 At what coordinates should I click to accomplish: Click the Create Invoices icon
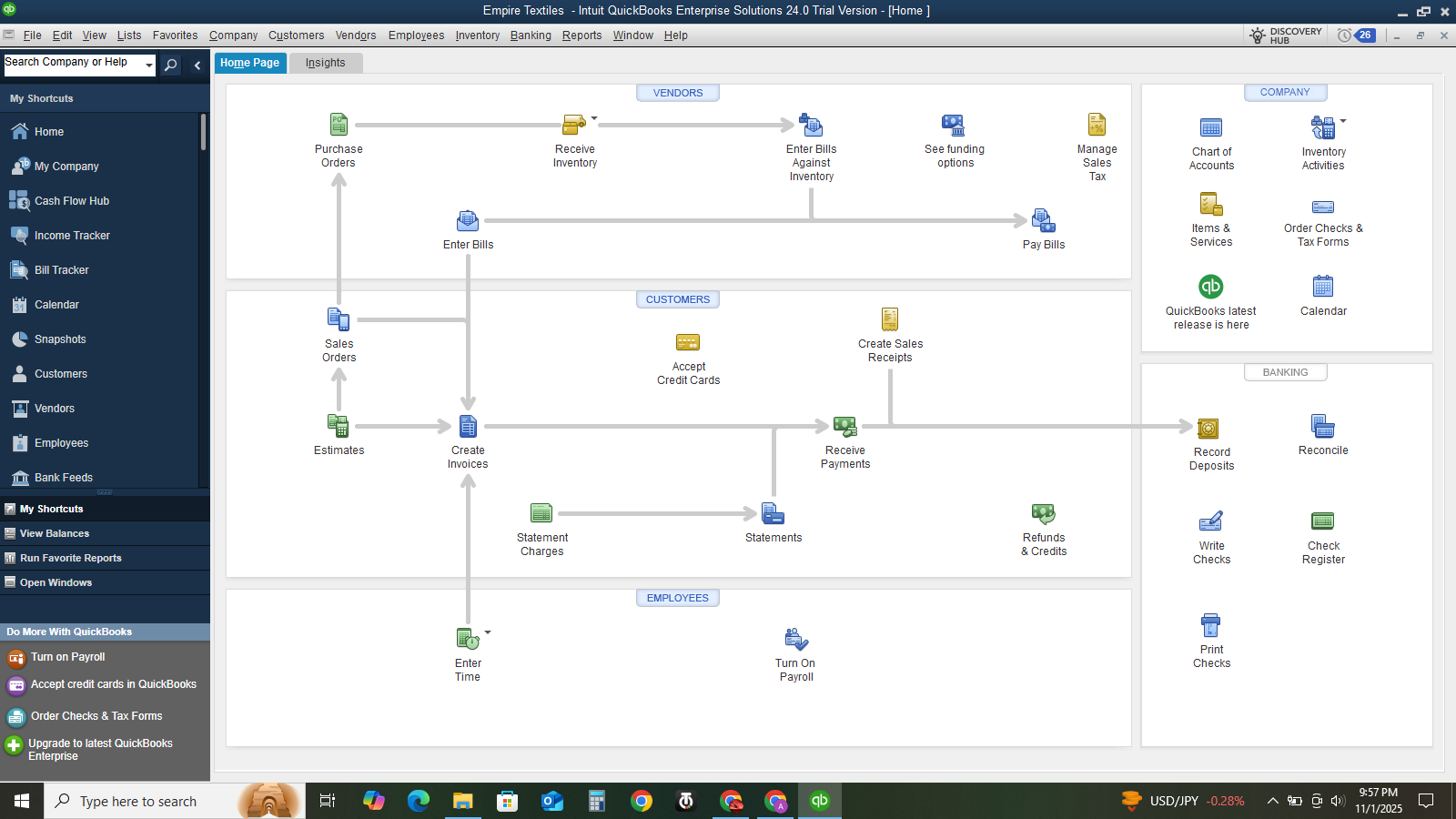click(x=468, y=426)
